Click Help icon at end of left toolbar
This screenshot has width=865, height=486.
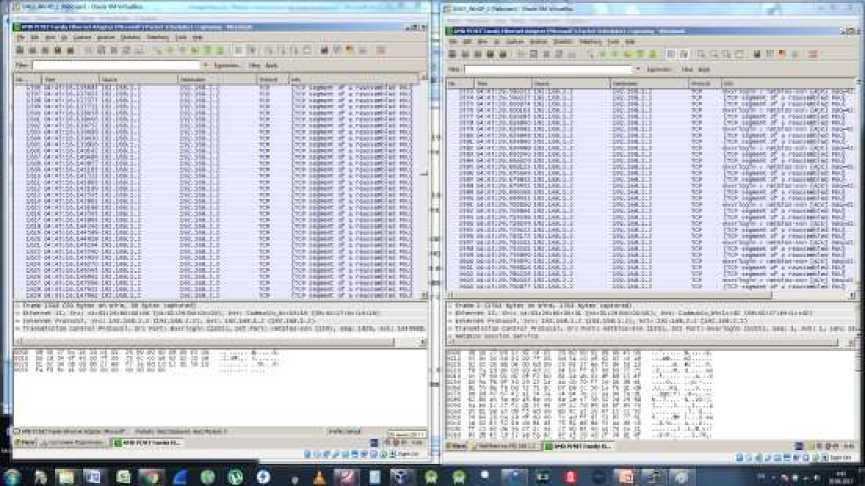381,51
